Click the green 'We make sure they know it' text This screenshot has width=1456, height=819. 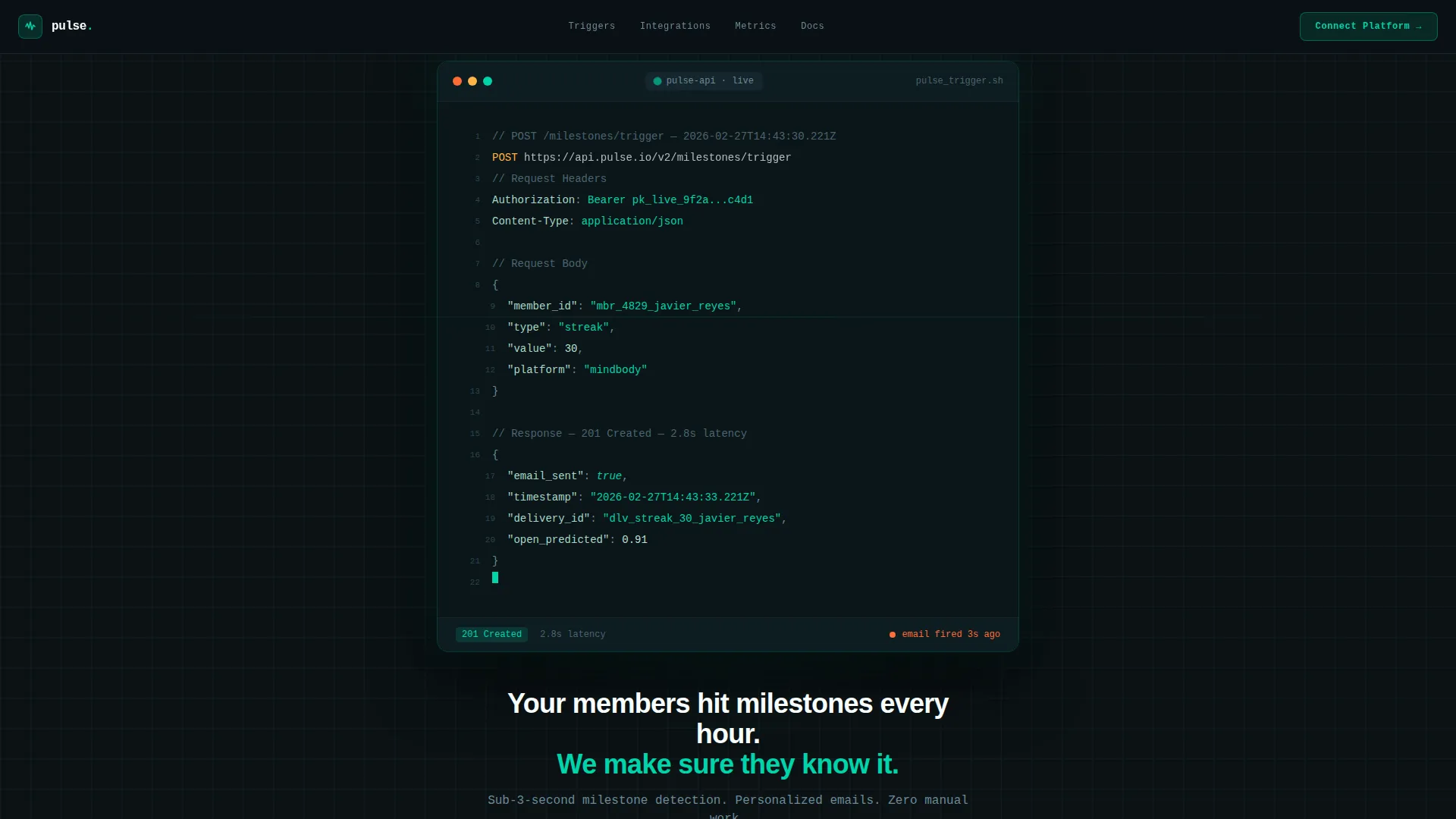728,764
